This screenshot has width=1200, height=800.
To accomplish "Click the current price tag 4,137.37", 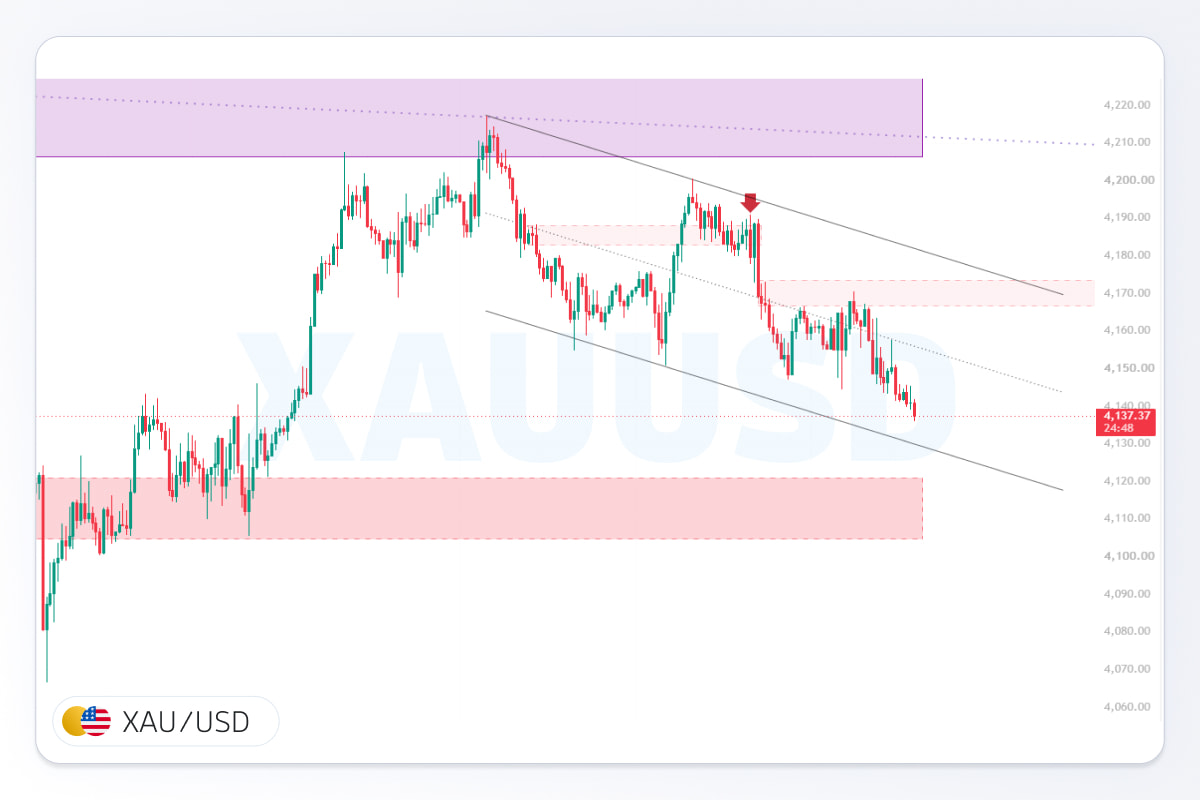I will 1127,415.
